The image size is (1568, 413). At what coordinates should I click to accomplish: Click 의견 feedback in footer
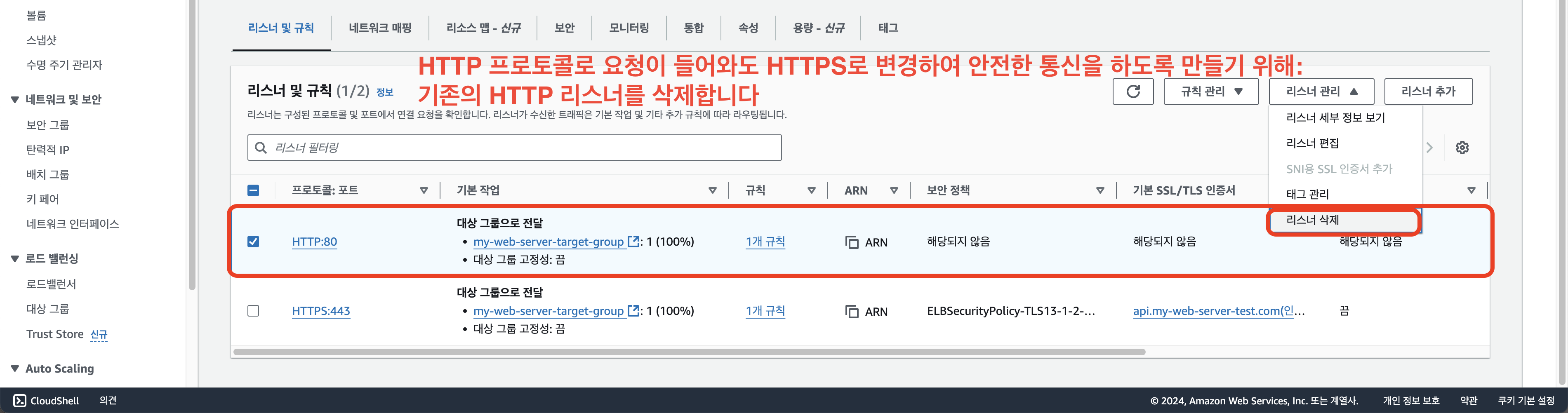tap(108, 400)
